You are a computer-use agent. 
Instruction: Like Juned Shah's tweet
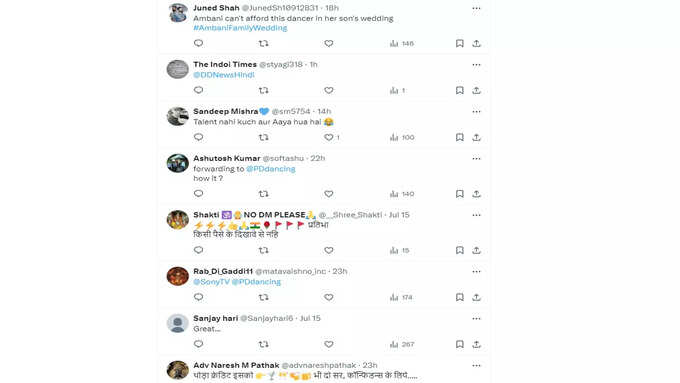pos(329,43)
